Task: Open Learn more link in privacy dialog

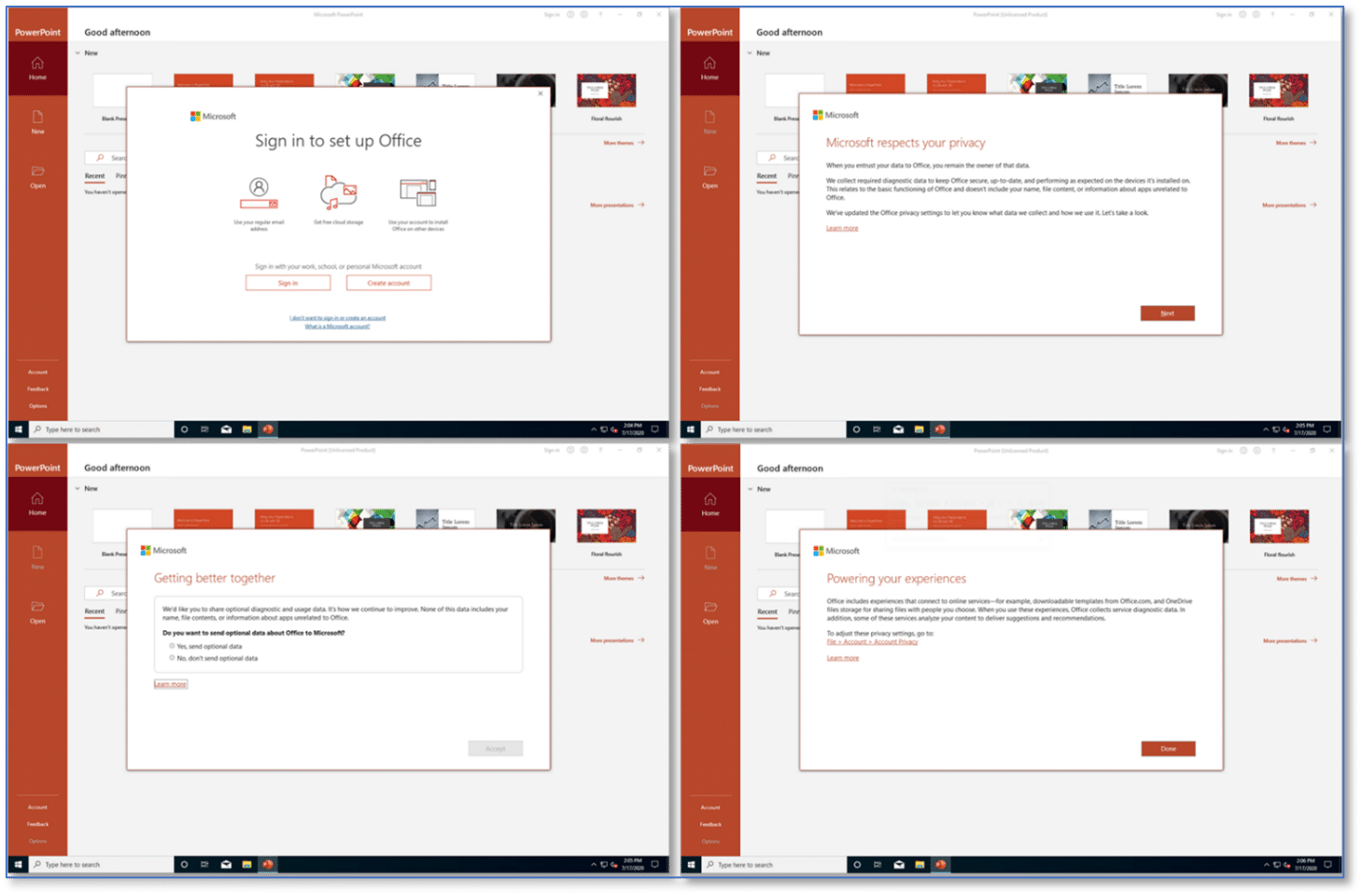Action: pyautogui.click(x=842, y=228)
